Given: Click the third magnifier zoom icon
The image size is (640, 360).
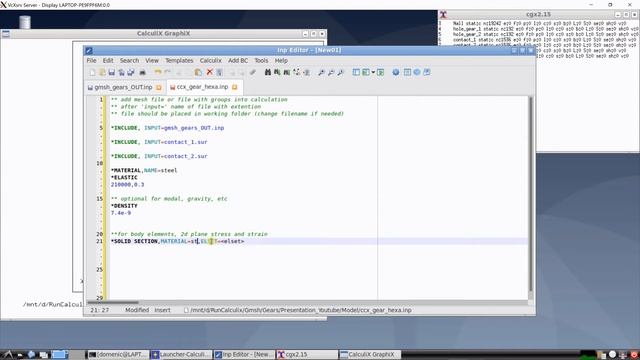Looking at the screenshot, I should [x=340, y=72].
